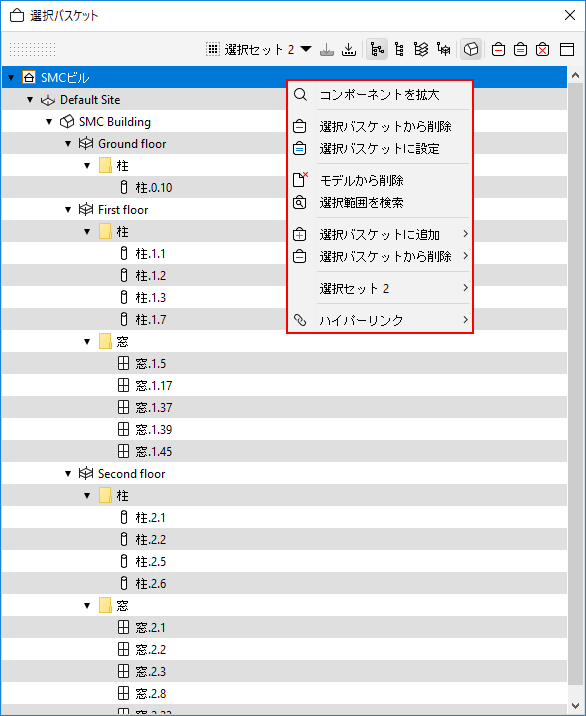The width and height of the screenshot is (586, 716).
Task: Click the selection set grid icon in toolbar
Action: [213, 49]
